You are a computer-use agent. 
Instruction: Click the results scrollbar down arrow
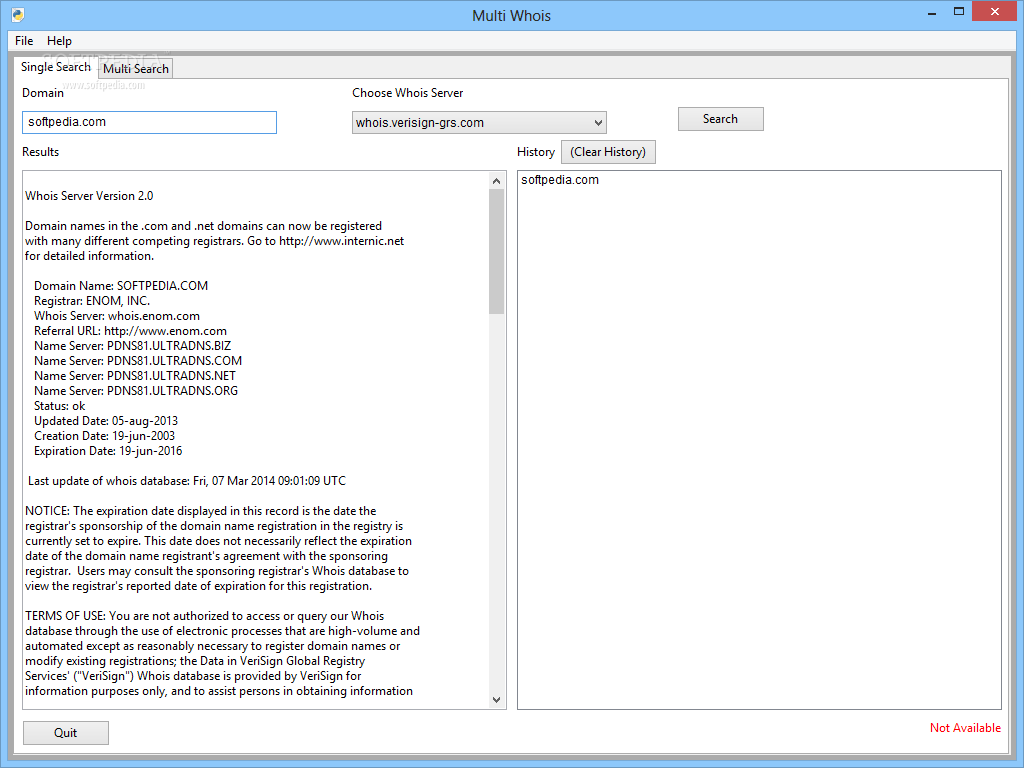496,699
